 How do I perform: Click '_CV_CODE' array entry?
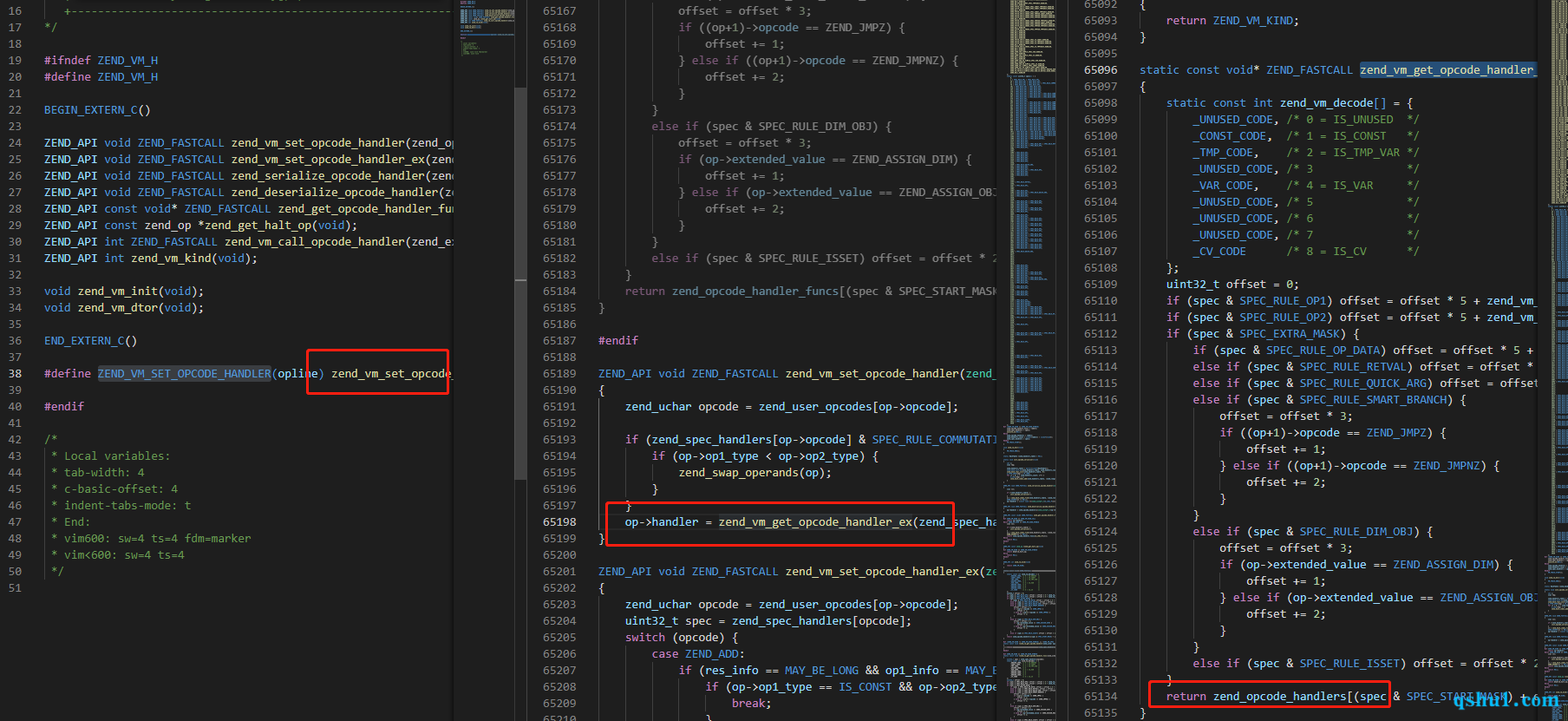[x=1219, y=252]
